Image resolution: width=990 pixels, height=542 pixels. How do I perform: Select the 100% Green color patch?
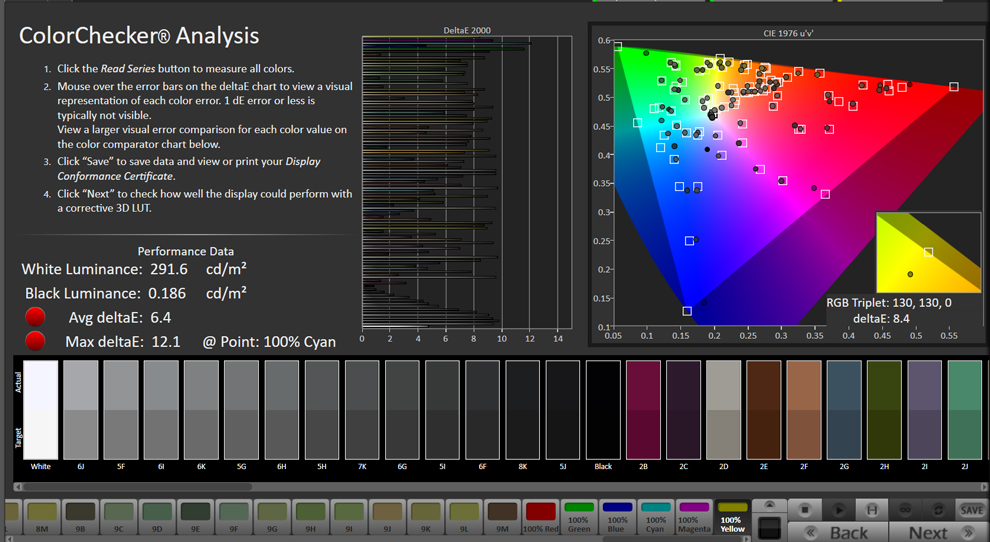(x=579, y=517)
